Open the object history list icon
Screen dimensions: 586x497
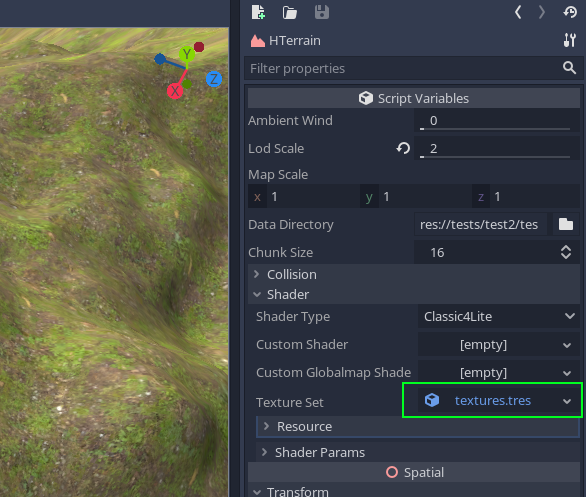(570, 12)
